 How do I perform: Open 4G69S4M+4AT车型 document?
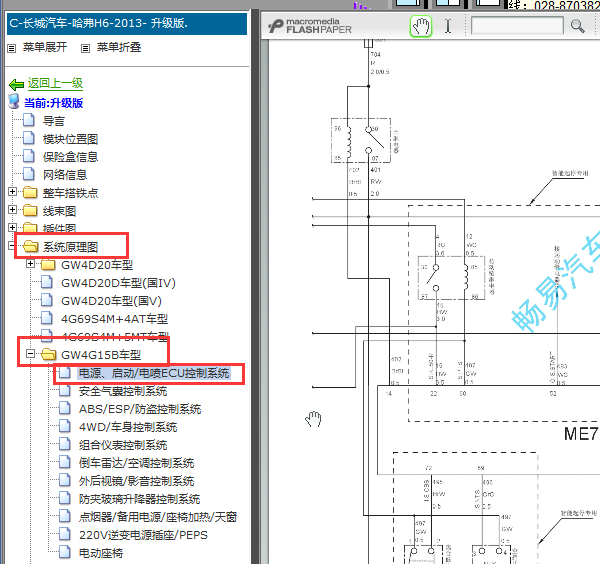pyautogui.click(x=114, y=319)
